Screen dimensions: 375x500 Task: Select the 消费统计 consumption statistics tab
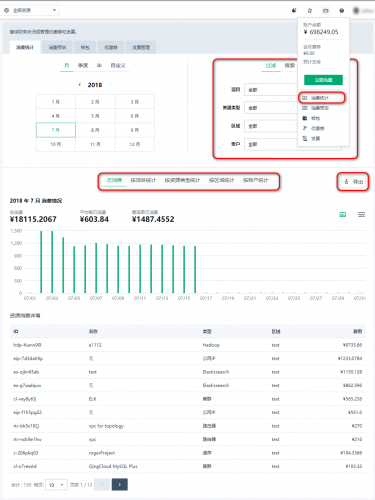25,47
